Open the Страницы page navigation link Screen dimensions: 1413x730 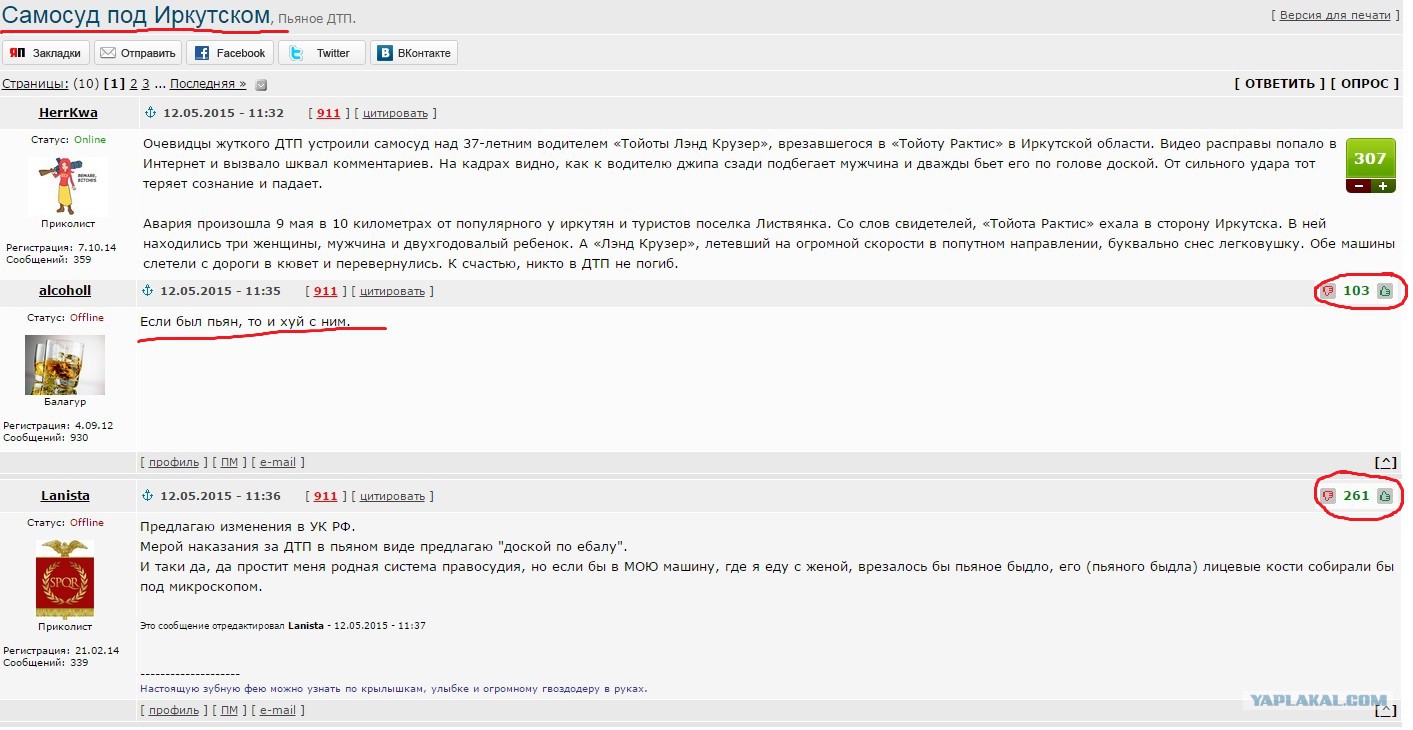pos(35,84)
